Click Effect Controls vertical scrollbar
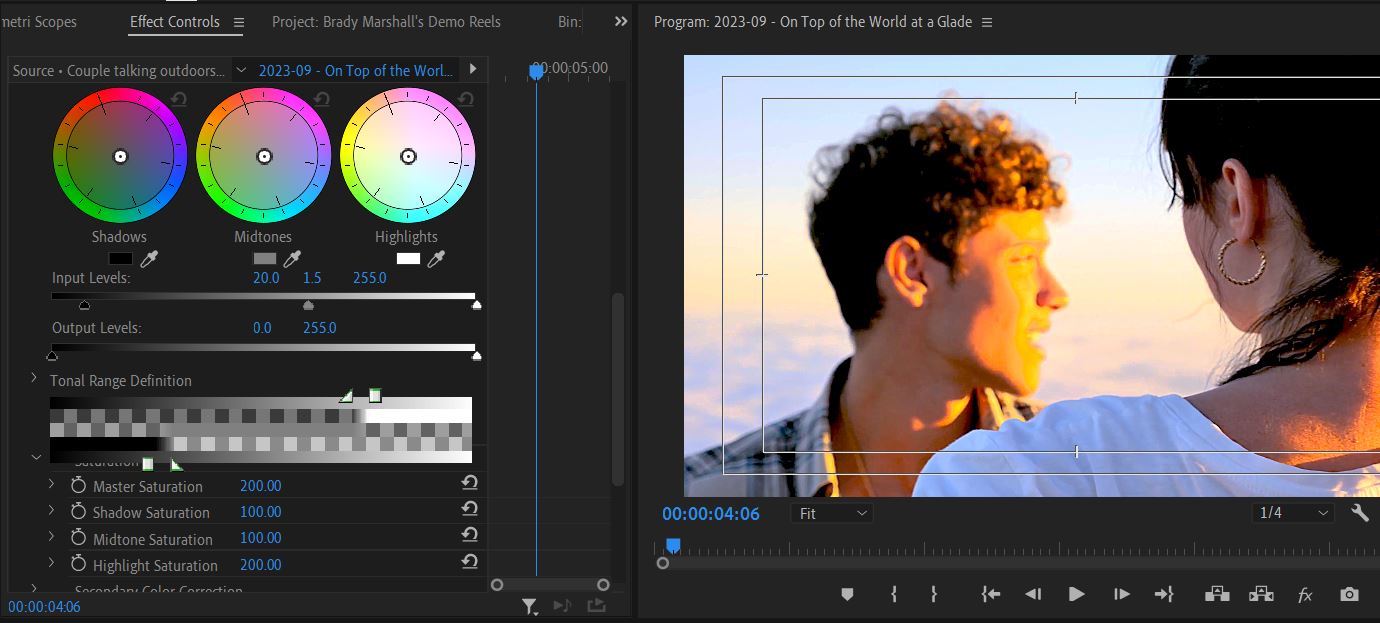Screen dimensions: 1380x623 click(618, 389)
